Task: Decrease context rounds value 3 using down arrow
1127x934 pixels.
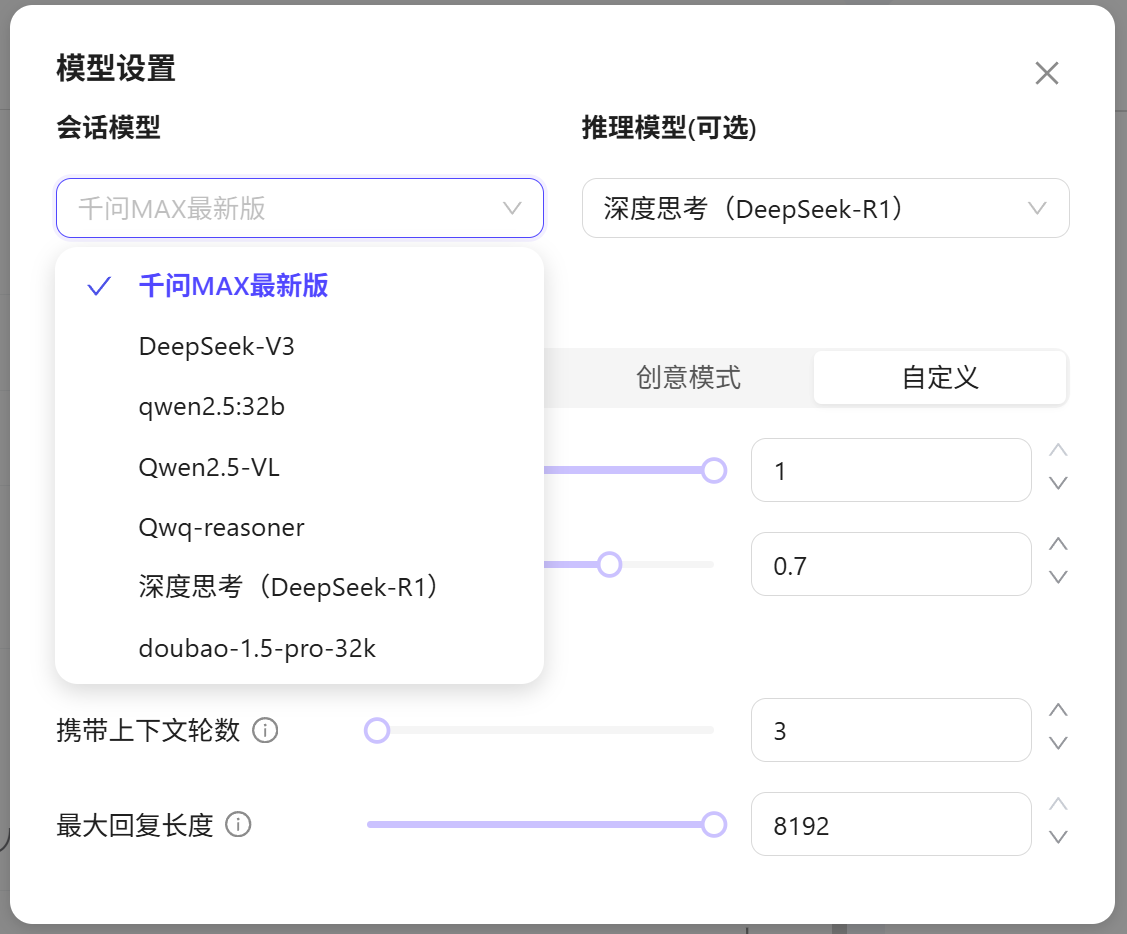Action: pos(1057,743)
